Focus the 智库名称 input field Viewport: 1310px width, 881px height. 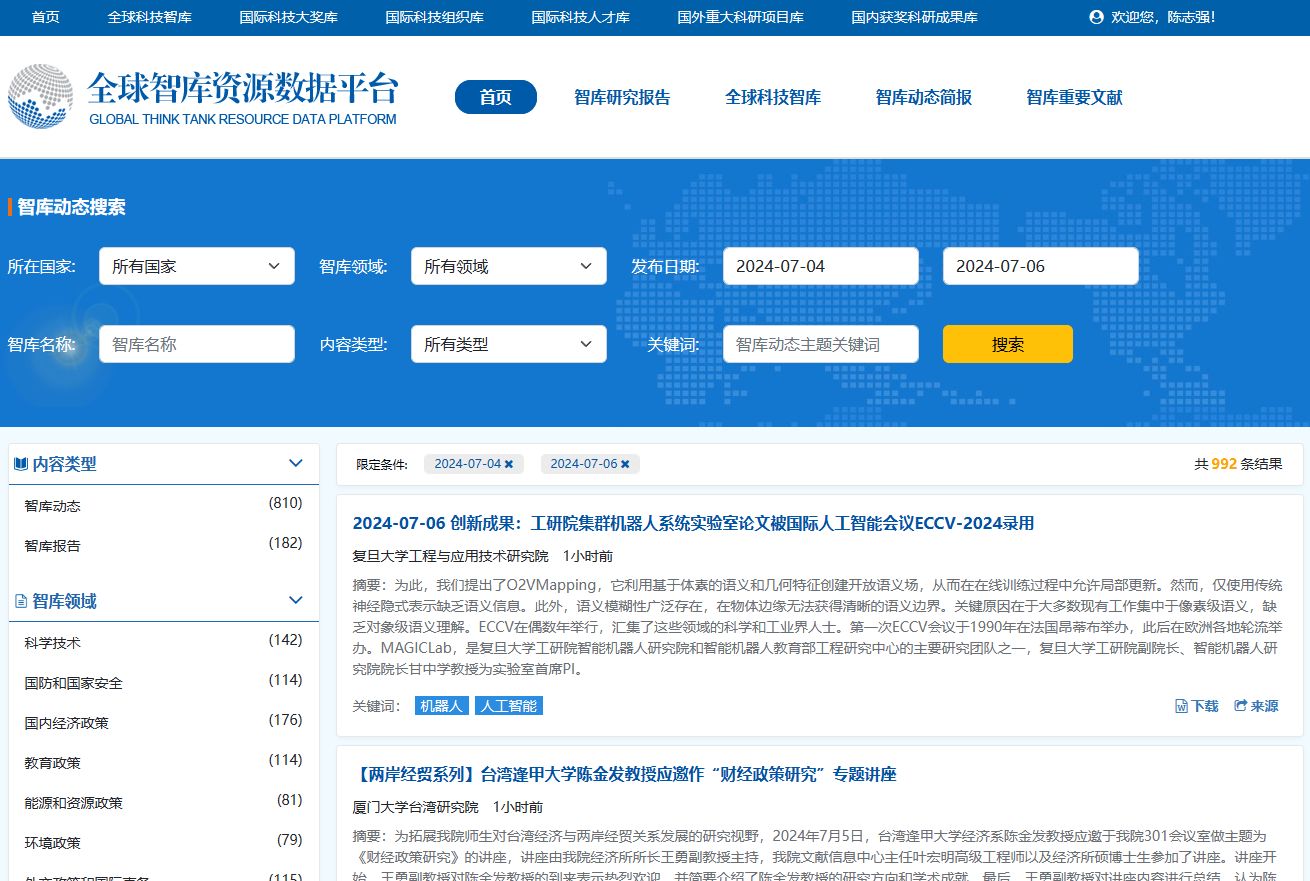pos(197,344)
